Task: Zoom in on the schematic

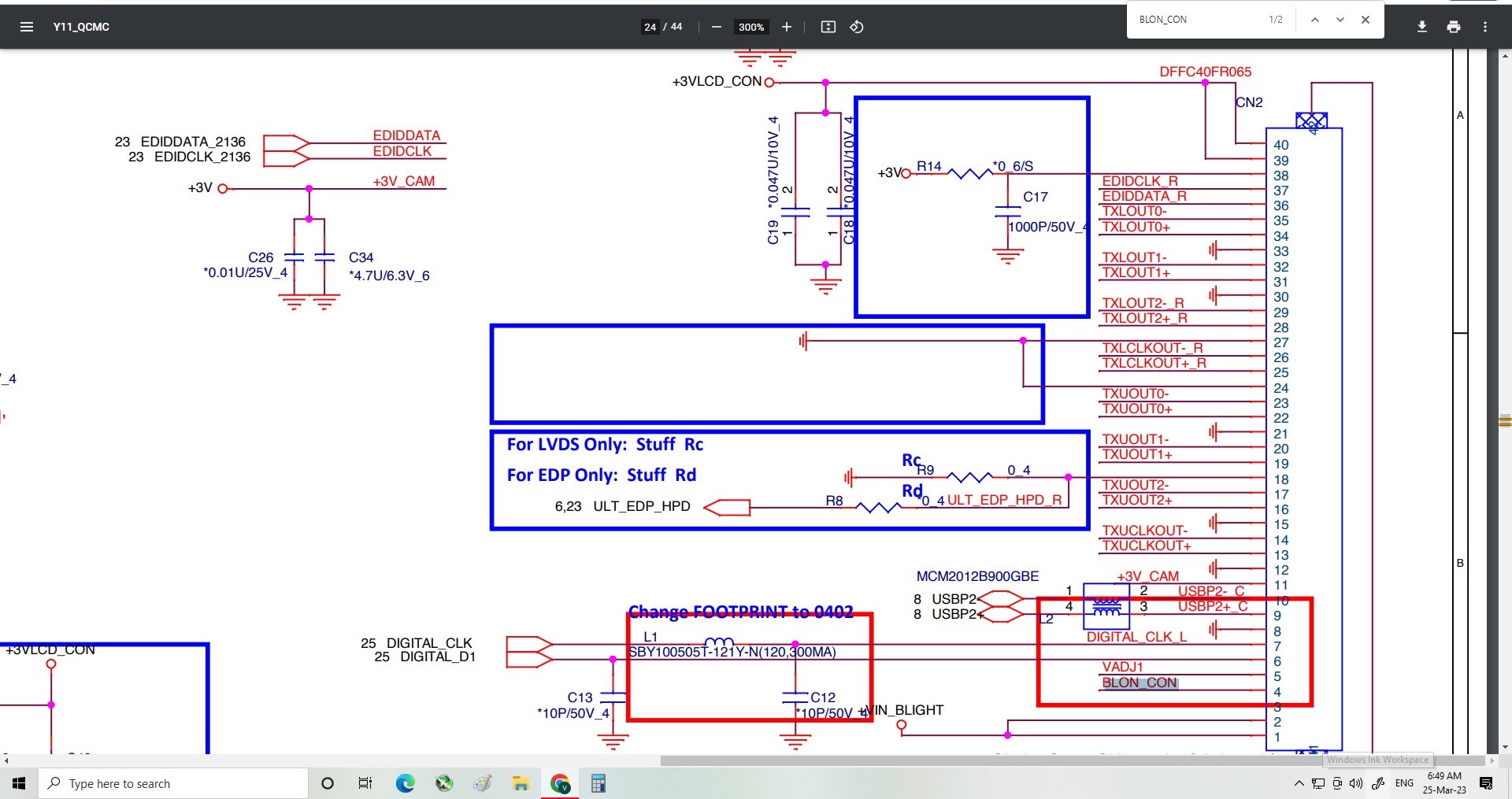Action: point(786,27)
